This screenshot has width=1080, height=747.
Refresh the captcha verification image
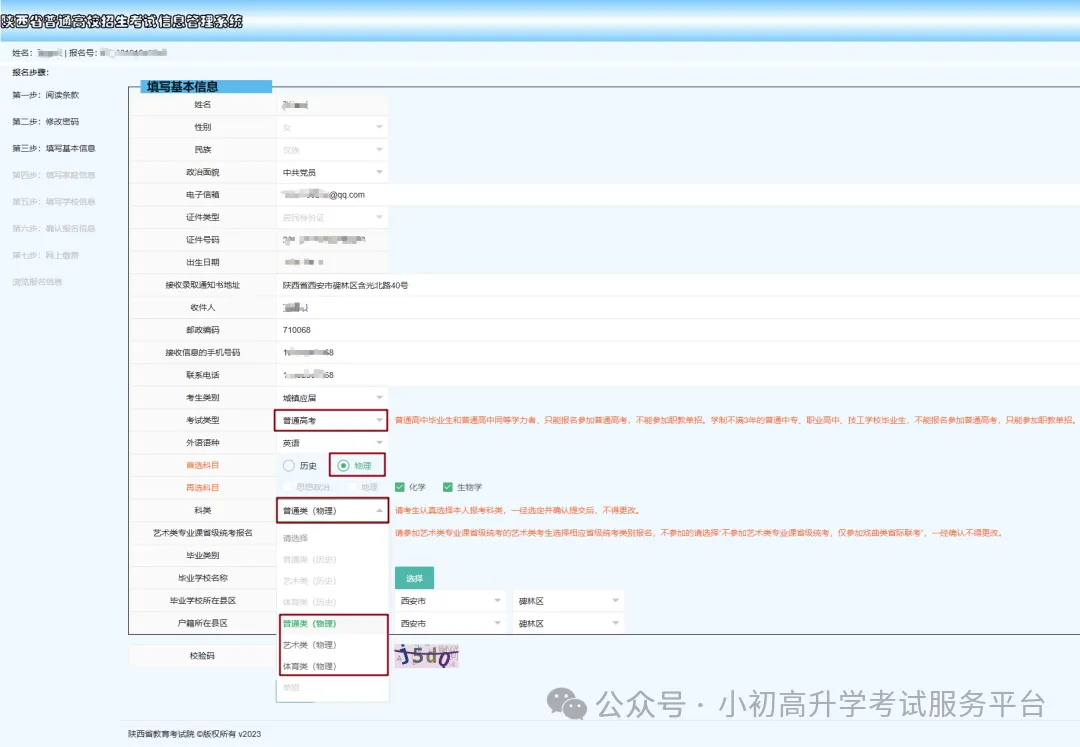426,655
